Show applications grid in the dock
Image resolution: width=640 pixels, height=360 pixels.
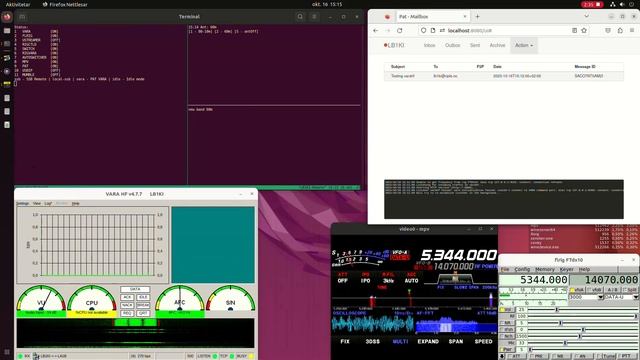pyautogui.click(x=7, y=352)
